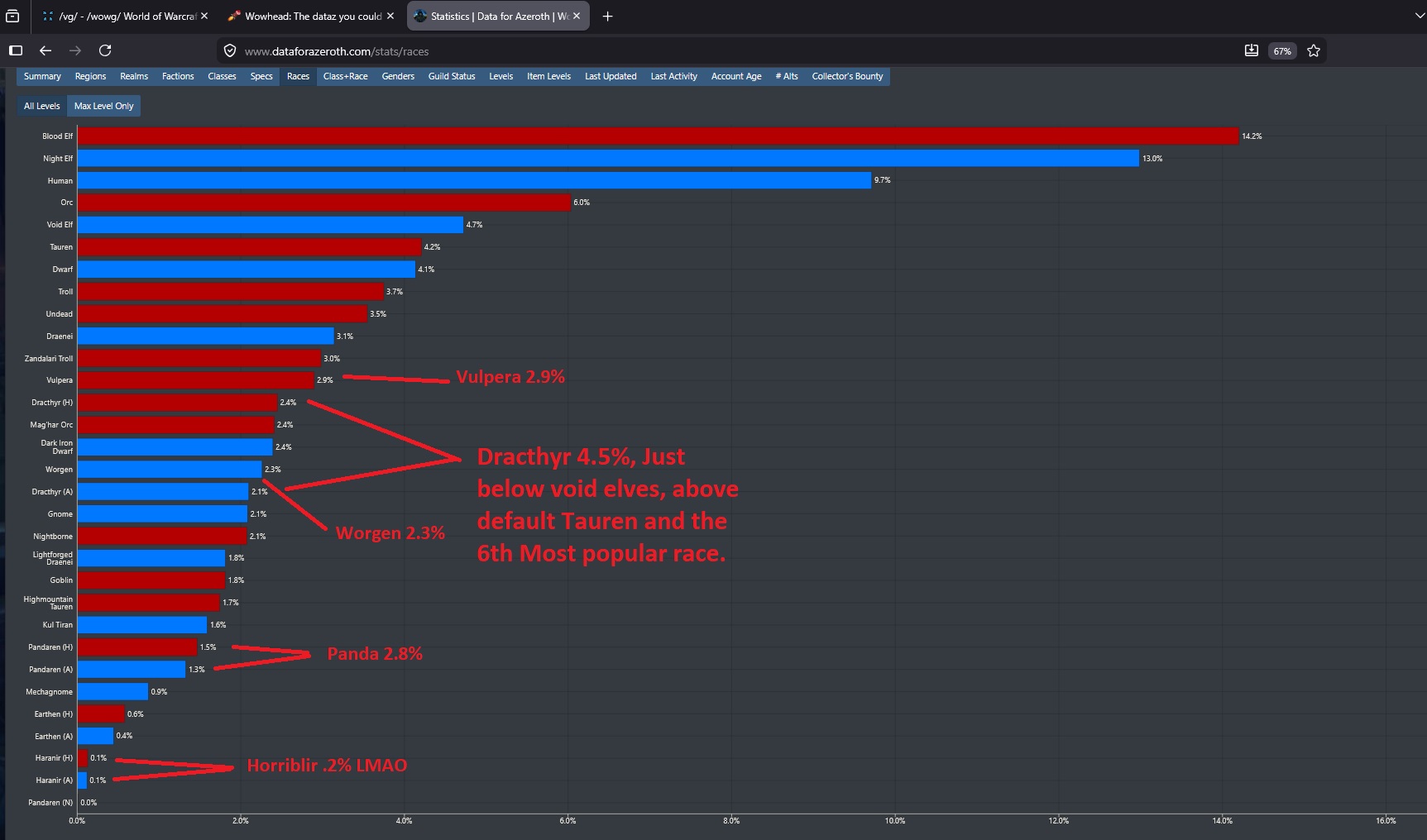1427x840 pixels.
Task: Open the Item Levels stats tab
Action: pyautogui.click(x=549, y=76)
